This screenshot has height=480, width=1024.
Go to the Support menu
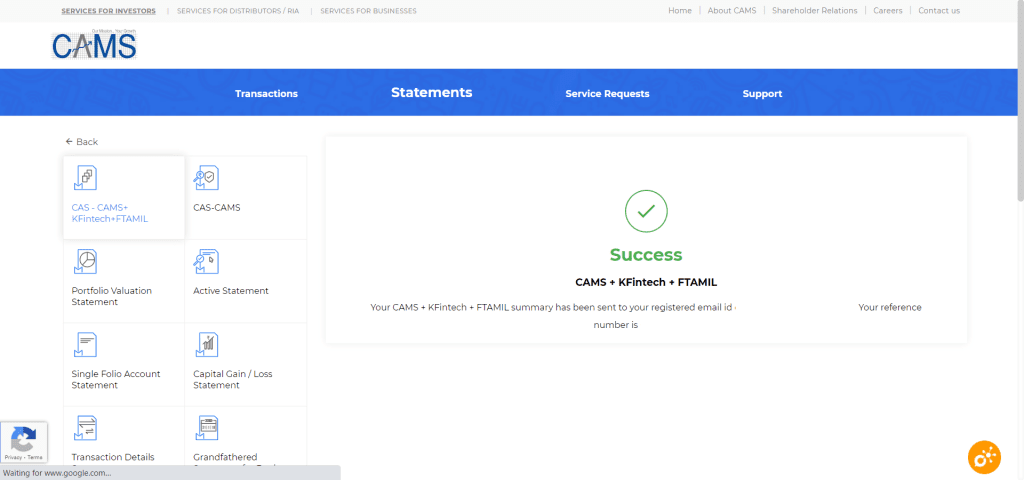[762, 93]
